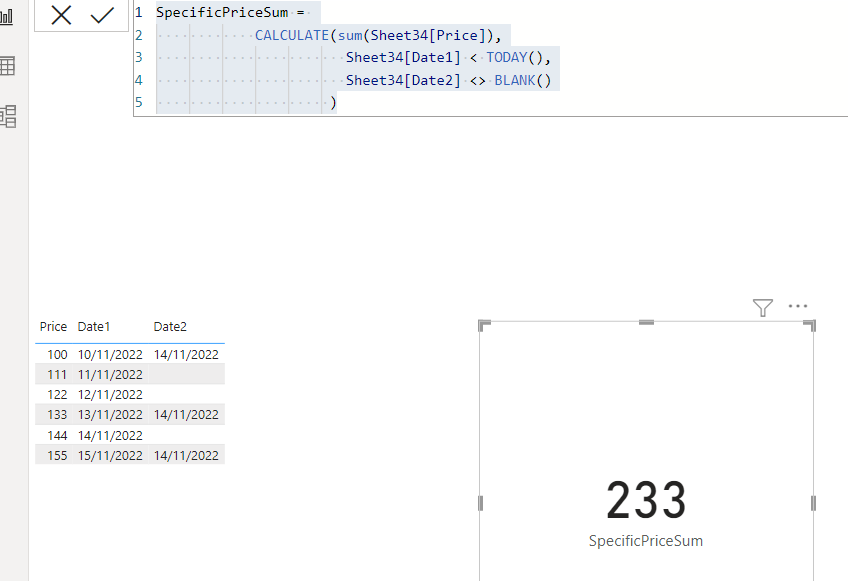Select the Date1 cell 14/11/2022

click(x=110, y=435)
